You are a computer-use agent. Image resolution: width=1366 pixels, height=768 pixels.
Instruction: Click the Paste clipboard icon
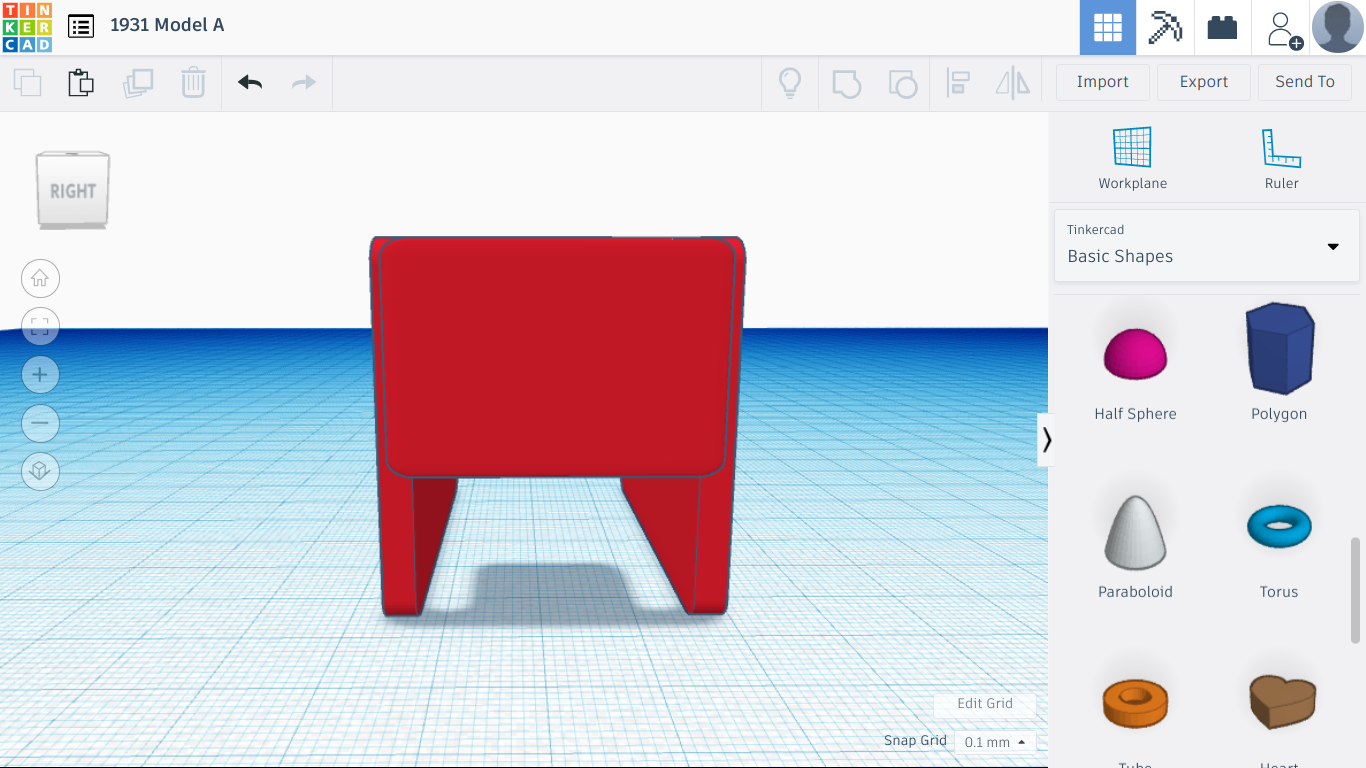point(81,82)
